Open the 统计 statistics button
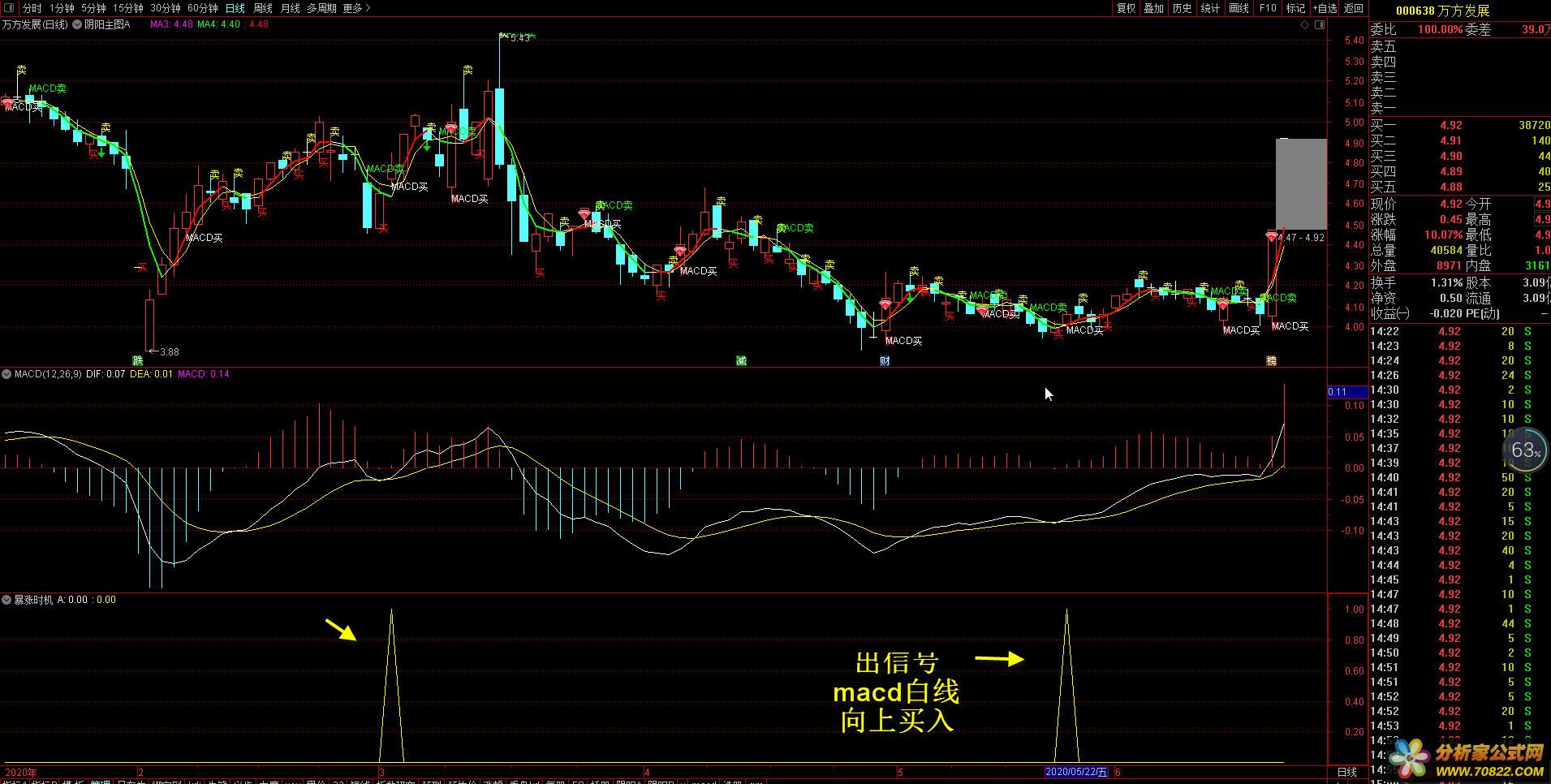Image resolution: width=1551 pixels, height=784 pixels. (1210, 8)
